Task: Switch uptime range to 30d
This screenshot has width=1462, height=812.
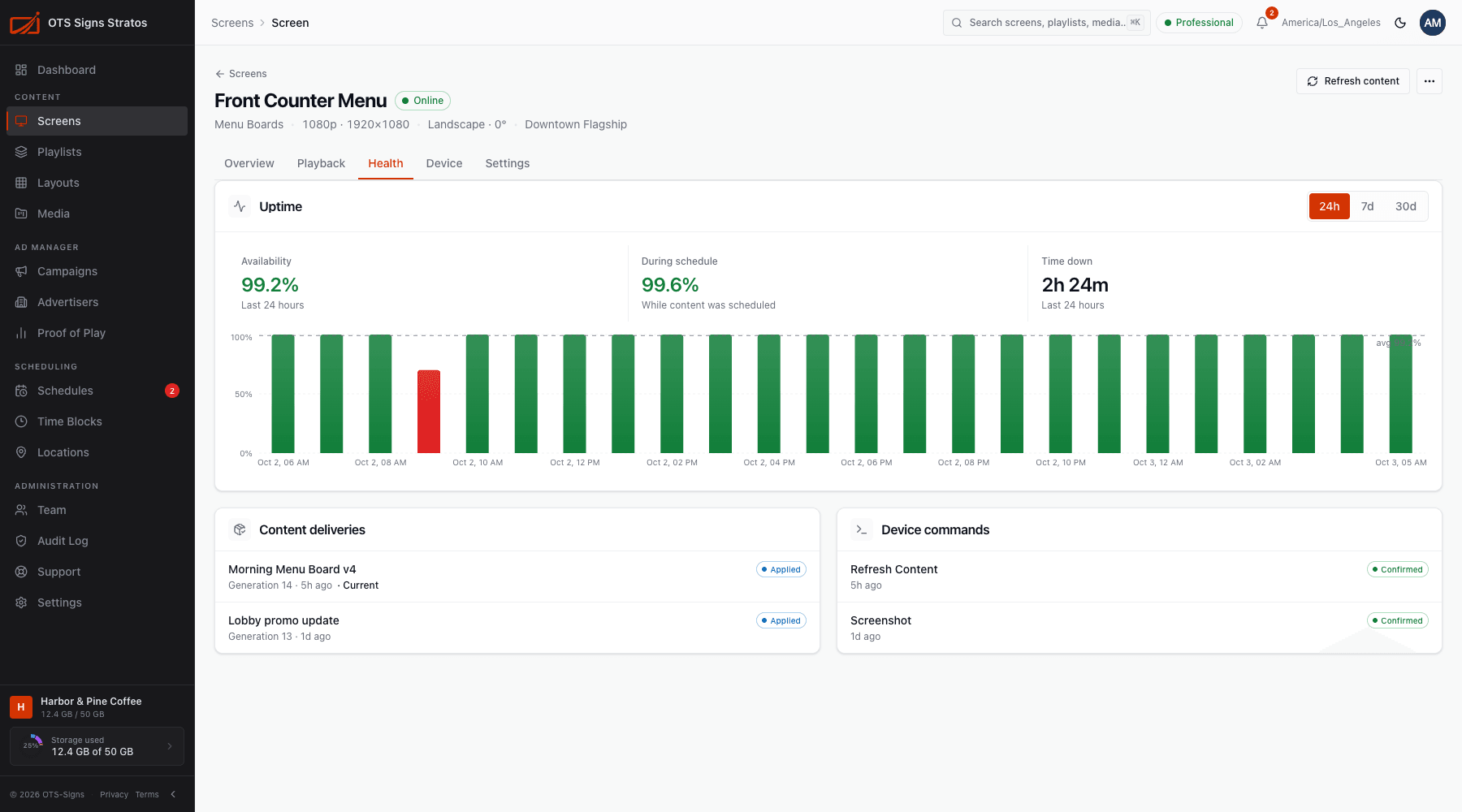Action: coord(1406,206)
